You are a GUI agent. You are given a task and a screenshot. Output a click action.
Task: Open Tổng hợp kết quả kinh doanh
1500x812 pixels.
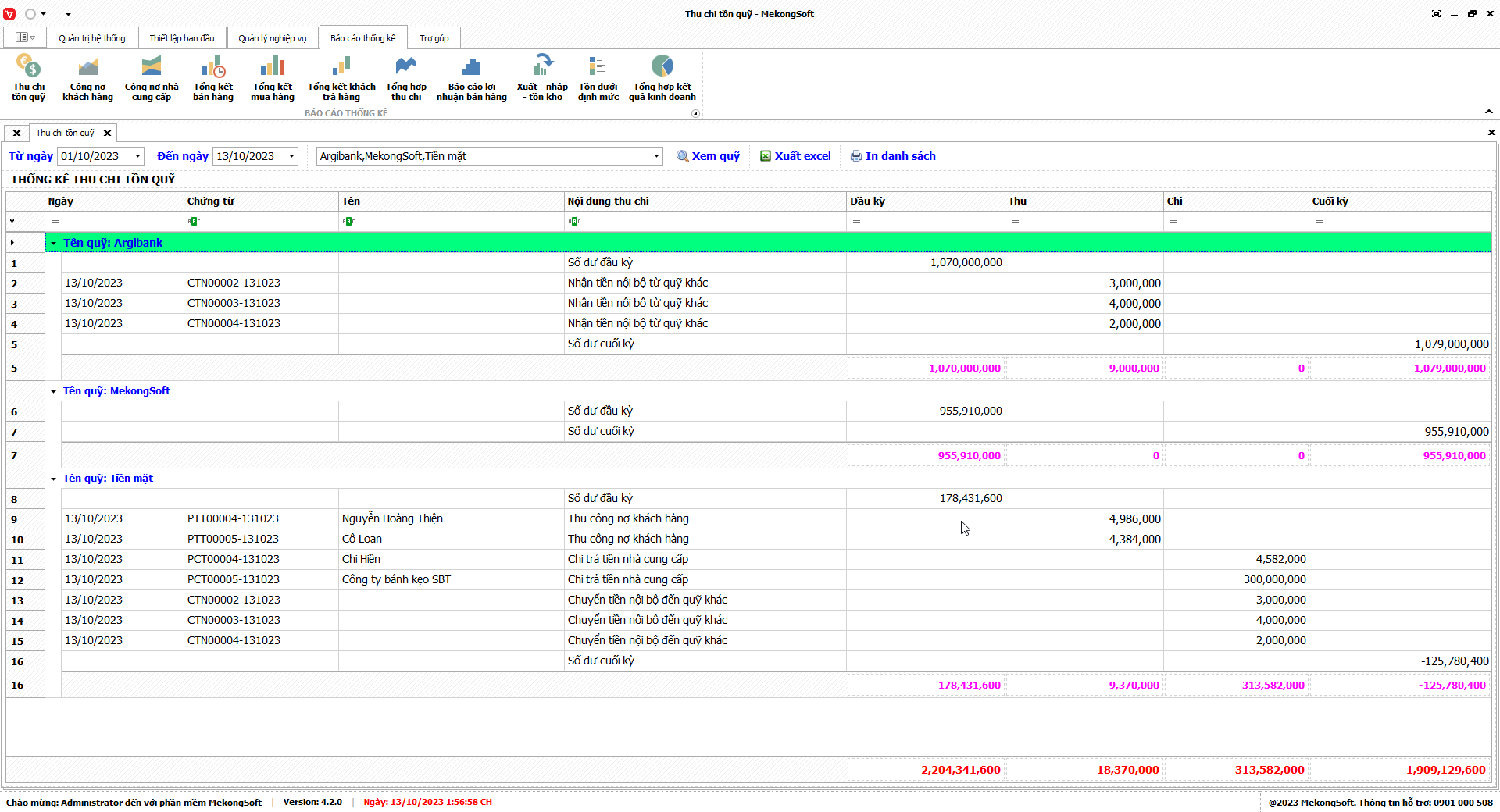coord(662,77)
